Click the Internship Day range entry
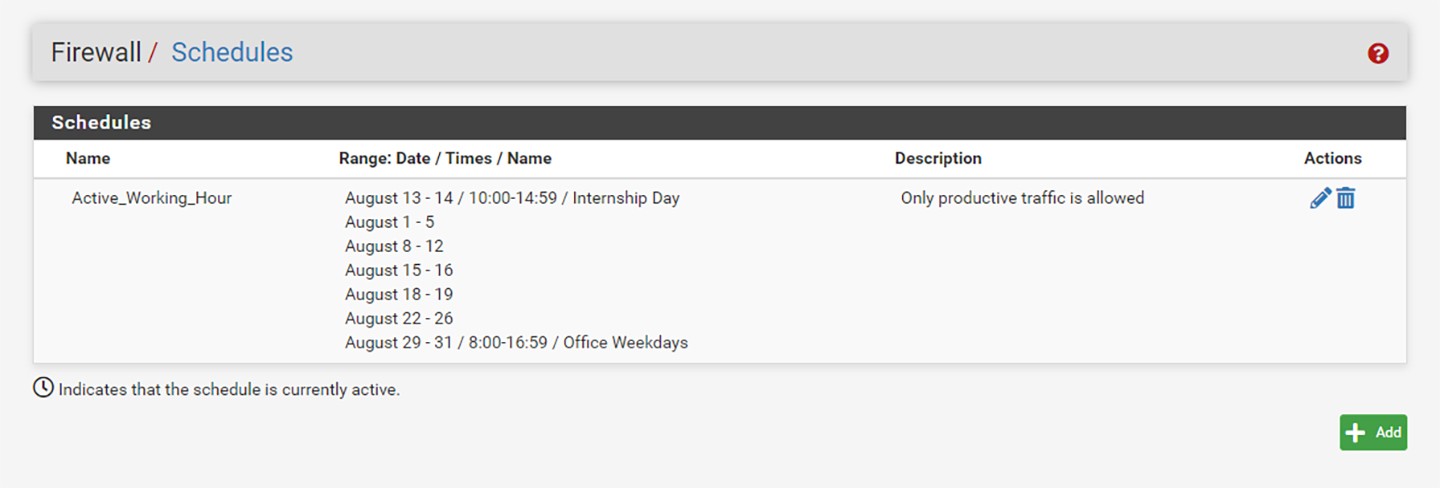 point(512,198)
